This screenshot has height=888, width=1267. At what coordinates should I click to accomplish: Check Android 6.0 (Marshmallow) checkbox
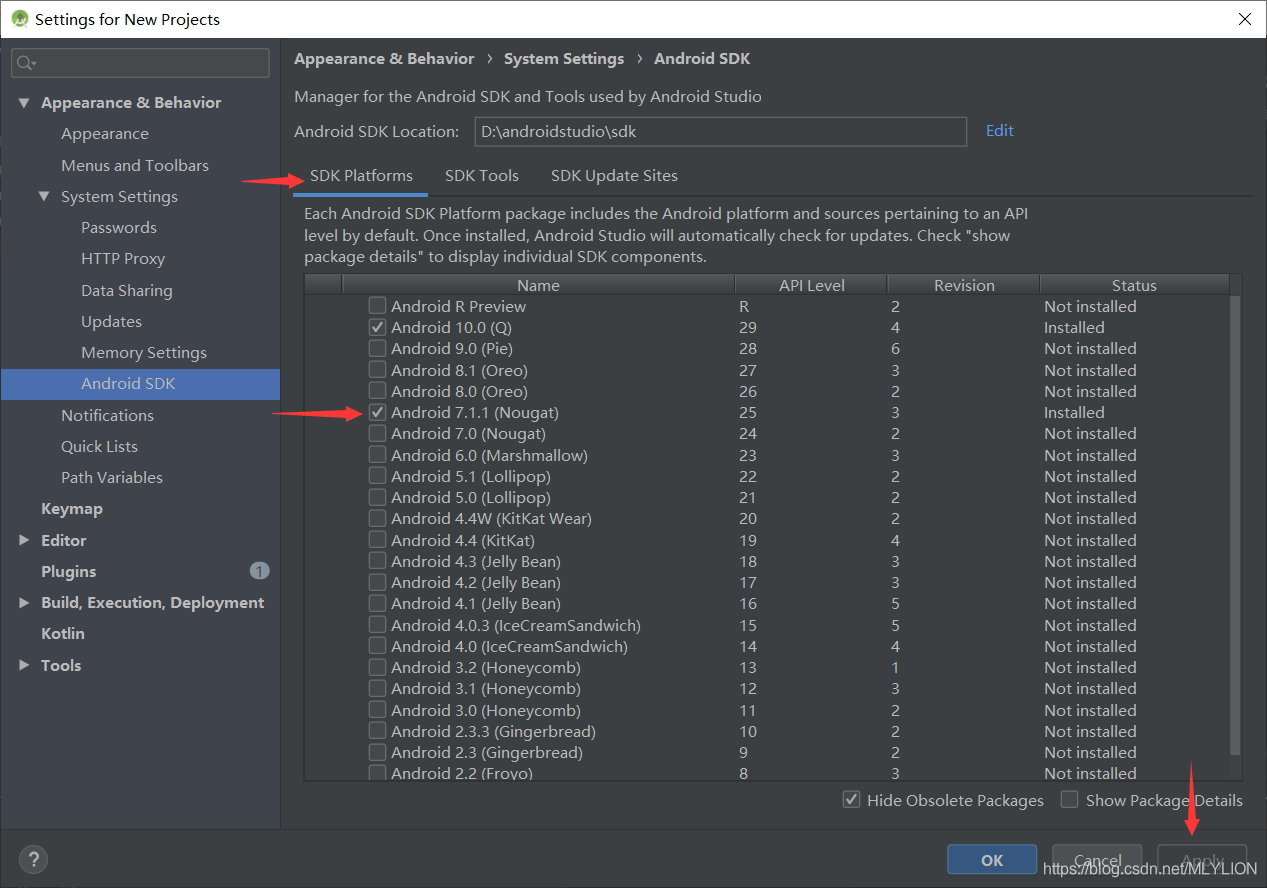click(377, 455)
